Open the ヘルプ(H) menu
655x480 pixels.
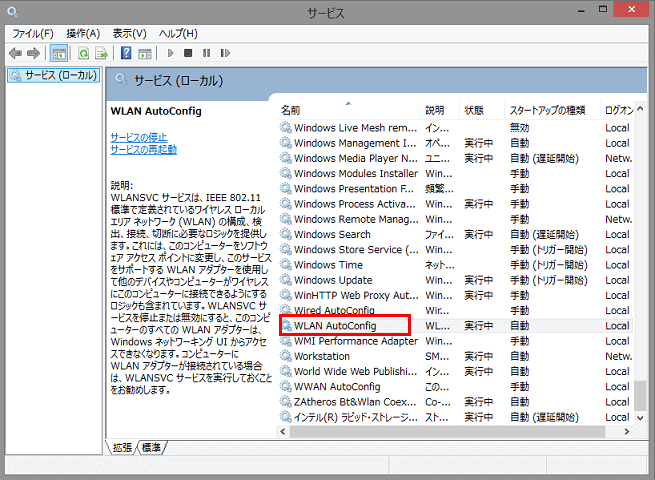(178, 33)
